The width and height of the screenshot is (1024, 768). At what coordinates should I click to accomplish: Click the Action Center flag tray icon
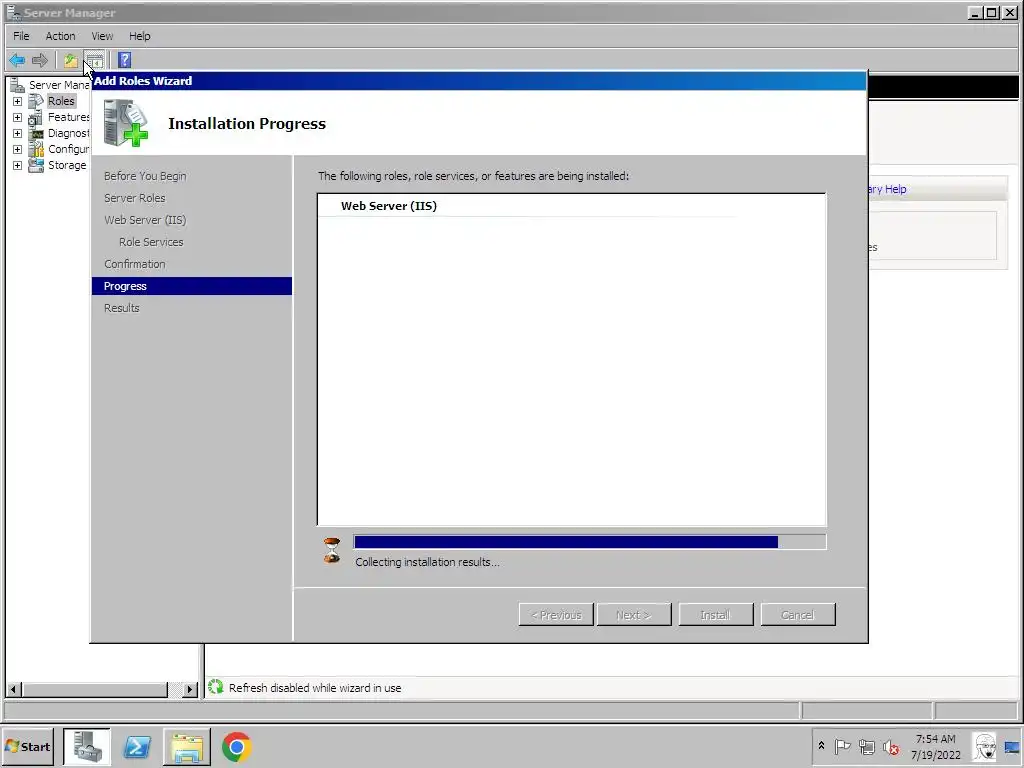pyautogui.click(x=842, y=746)
